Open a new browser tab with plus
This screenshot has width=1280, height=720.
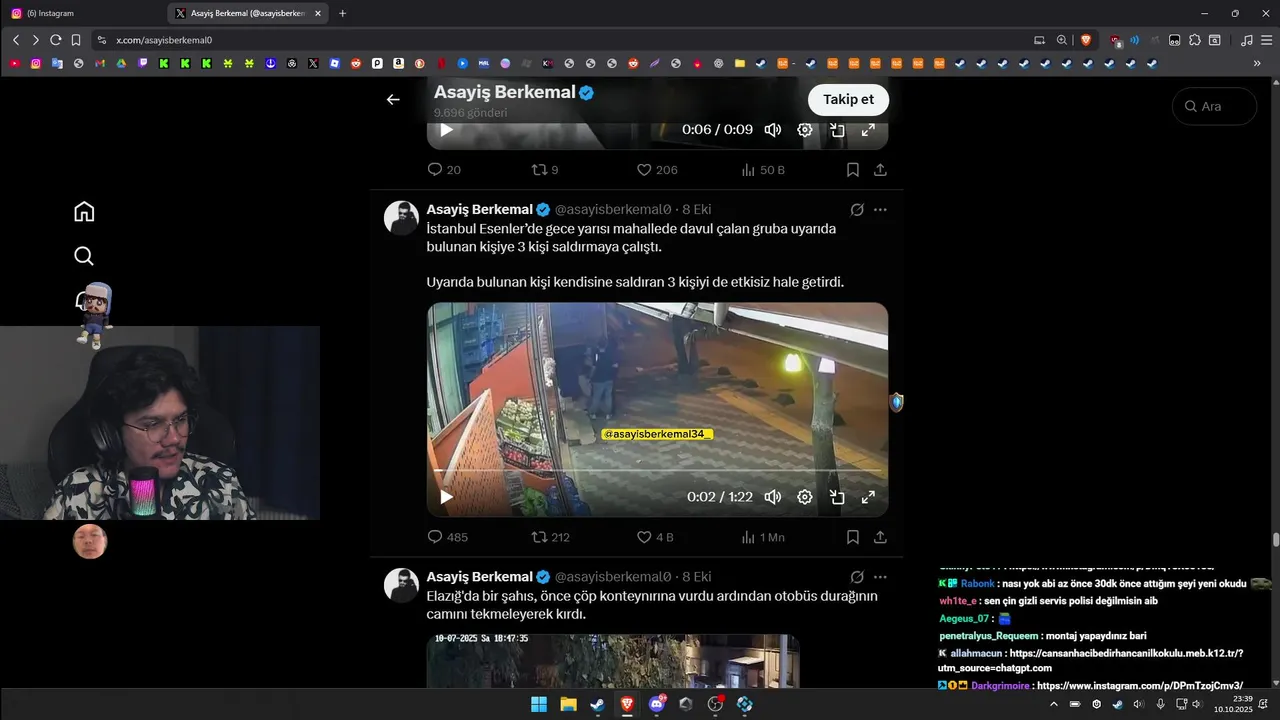tap(342, 13)
